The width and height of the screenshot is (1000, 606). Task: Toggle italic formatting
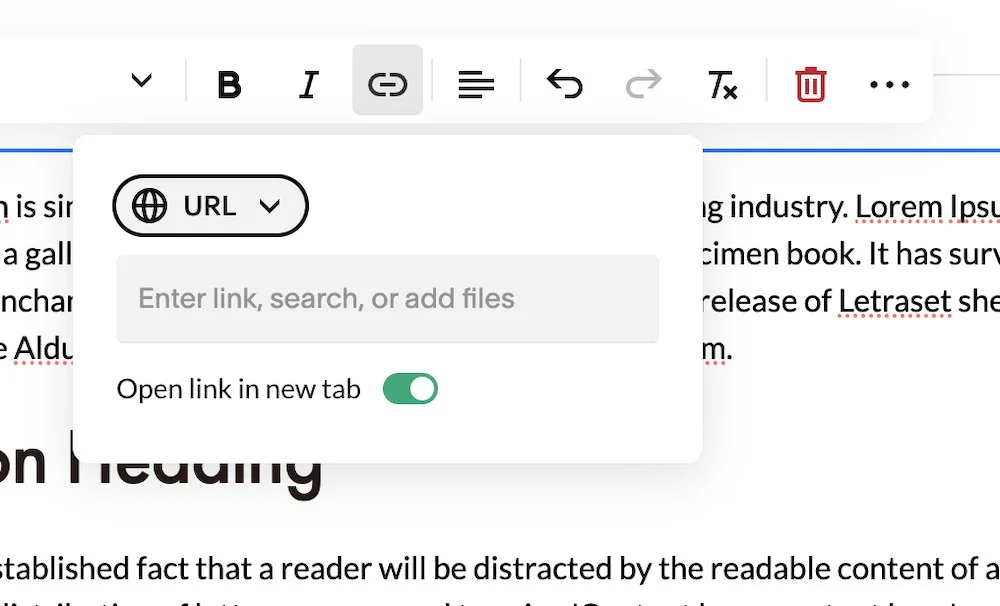pos(309,84)
